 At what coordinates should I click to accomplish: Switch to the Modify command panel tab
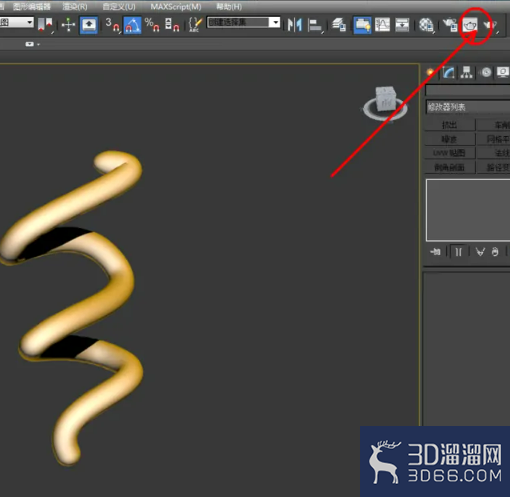[x=449, y=72]
